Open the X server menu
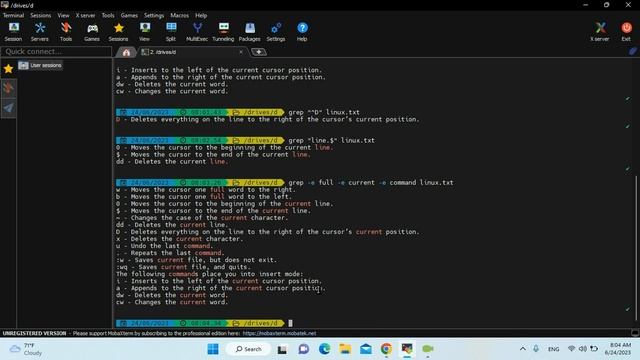 point(85,16)
